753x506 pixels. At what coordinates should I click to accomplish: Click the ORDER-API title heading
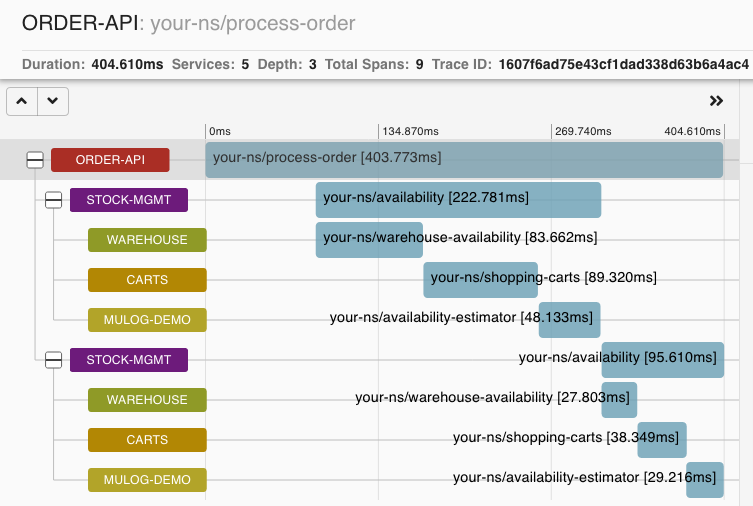pos(80,23)
